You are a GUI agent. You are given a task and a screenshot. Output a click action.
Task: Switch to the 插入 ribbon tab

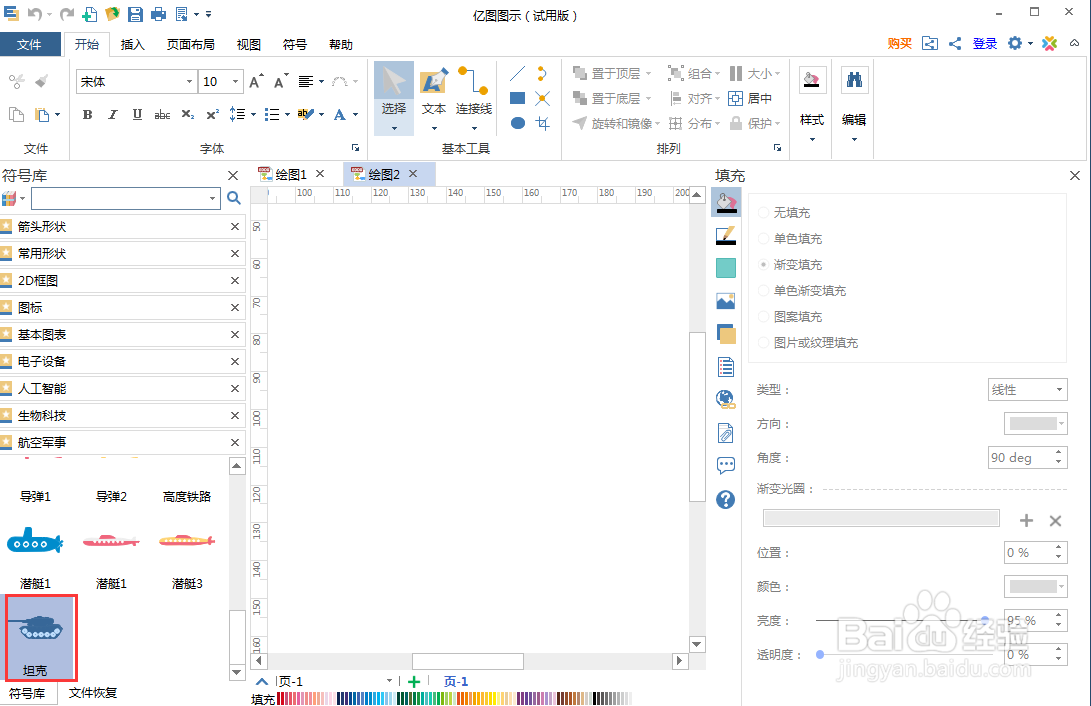click(132, 45)
